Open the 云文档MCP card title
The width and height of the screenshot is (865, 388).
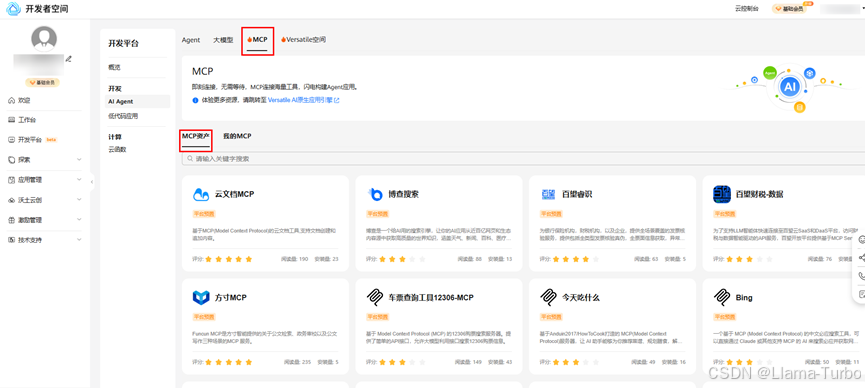[234, 194]
